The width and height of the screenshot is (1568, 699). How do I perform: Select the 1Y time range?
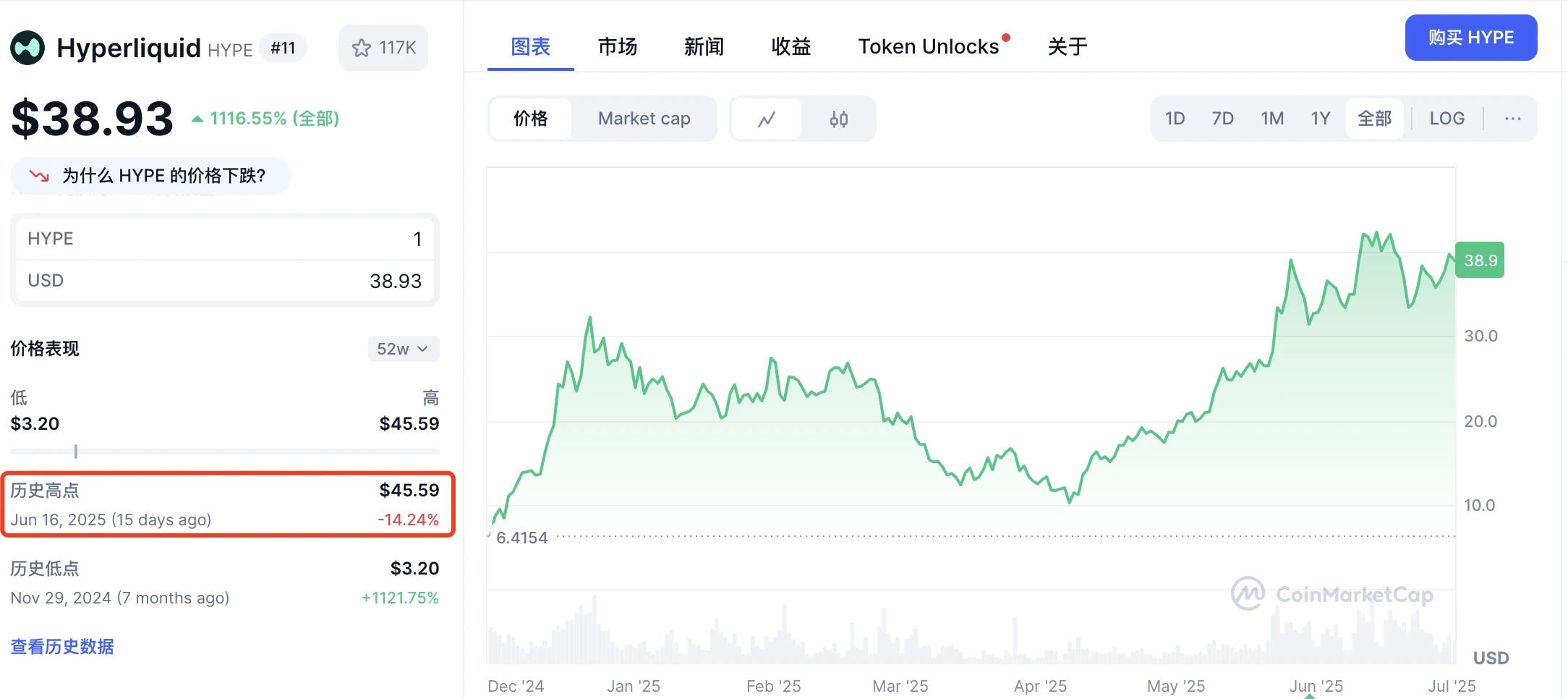[x=1321, y=118]
